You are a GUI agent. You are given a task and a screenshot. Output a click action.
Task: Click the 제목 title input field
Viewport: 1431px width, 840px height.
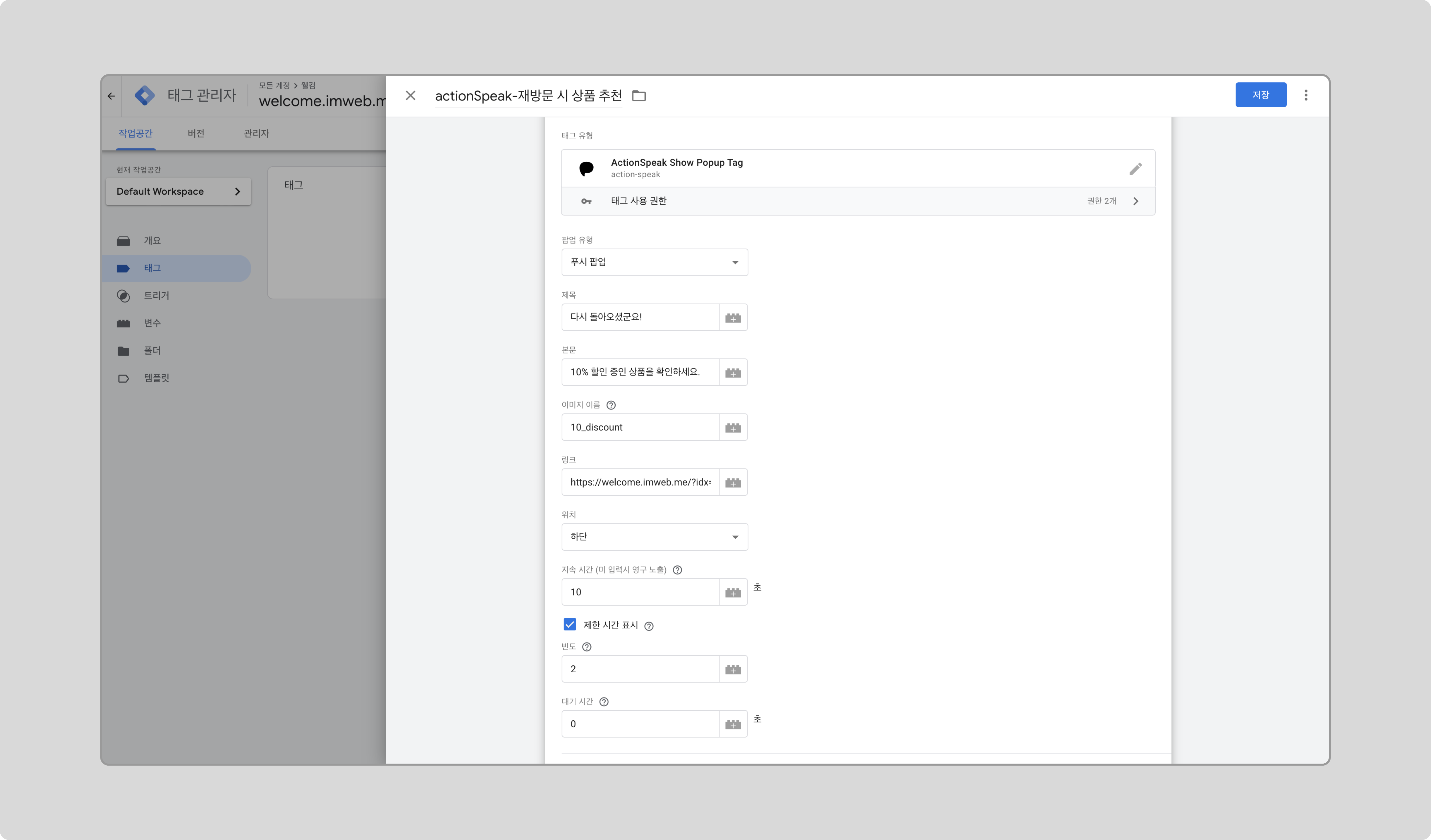click(x=640, y=317)
